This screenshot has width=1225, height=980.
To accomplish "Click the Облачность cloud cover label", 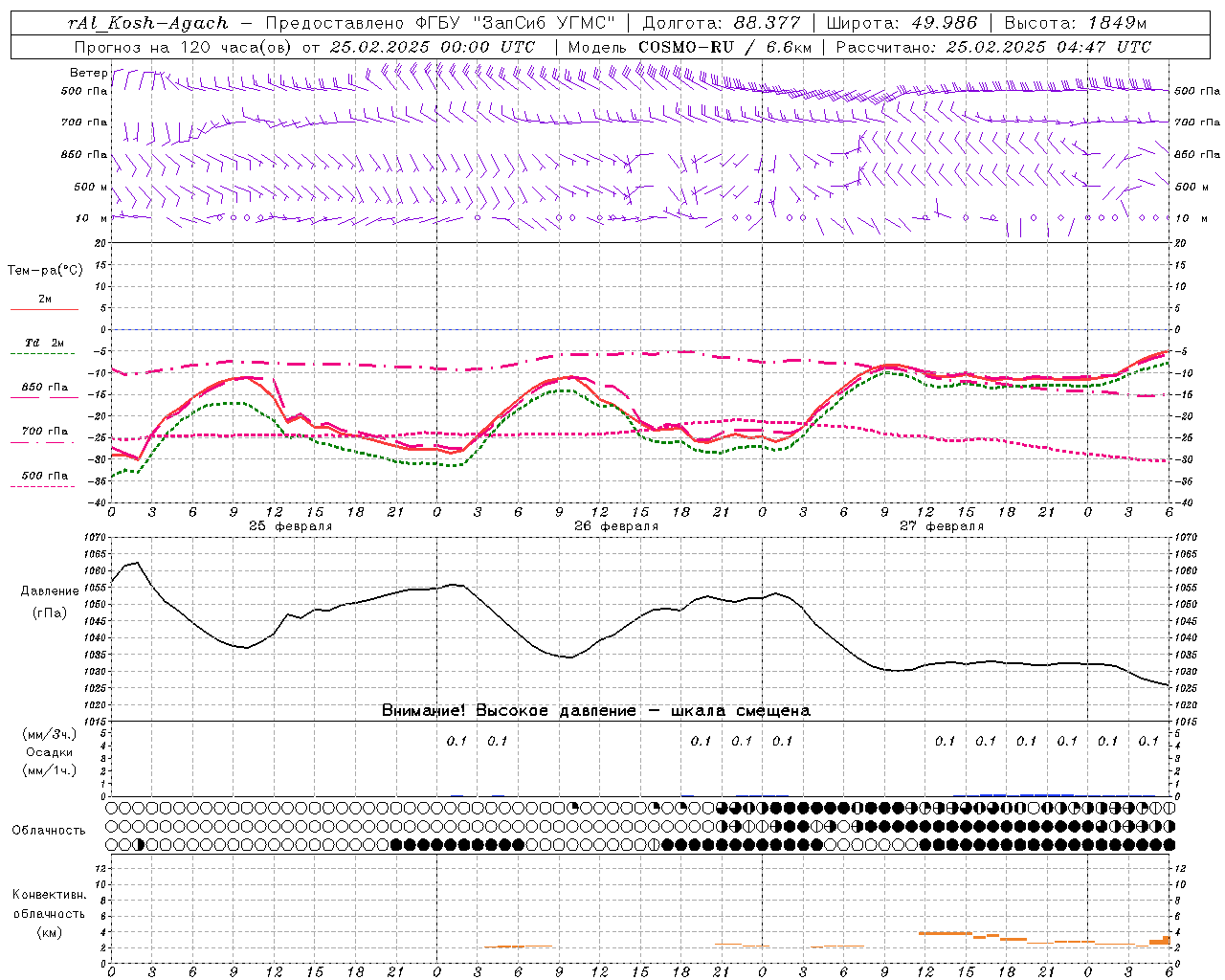I will (48, 830).
